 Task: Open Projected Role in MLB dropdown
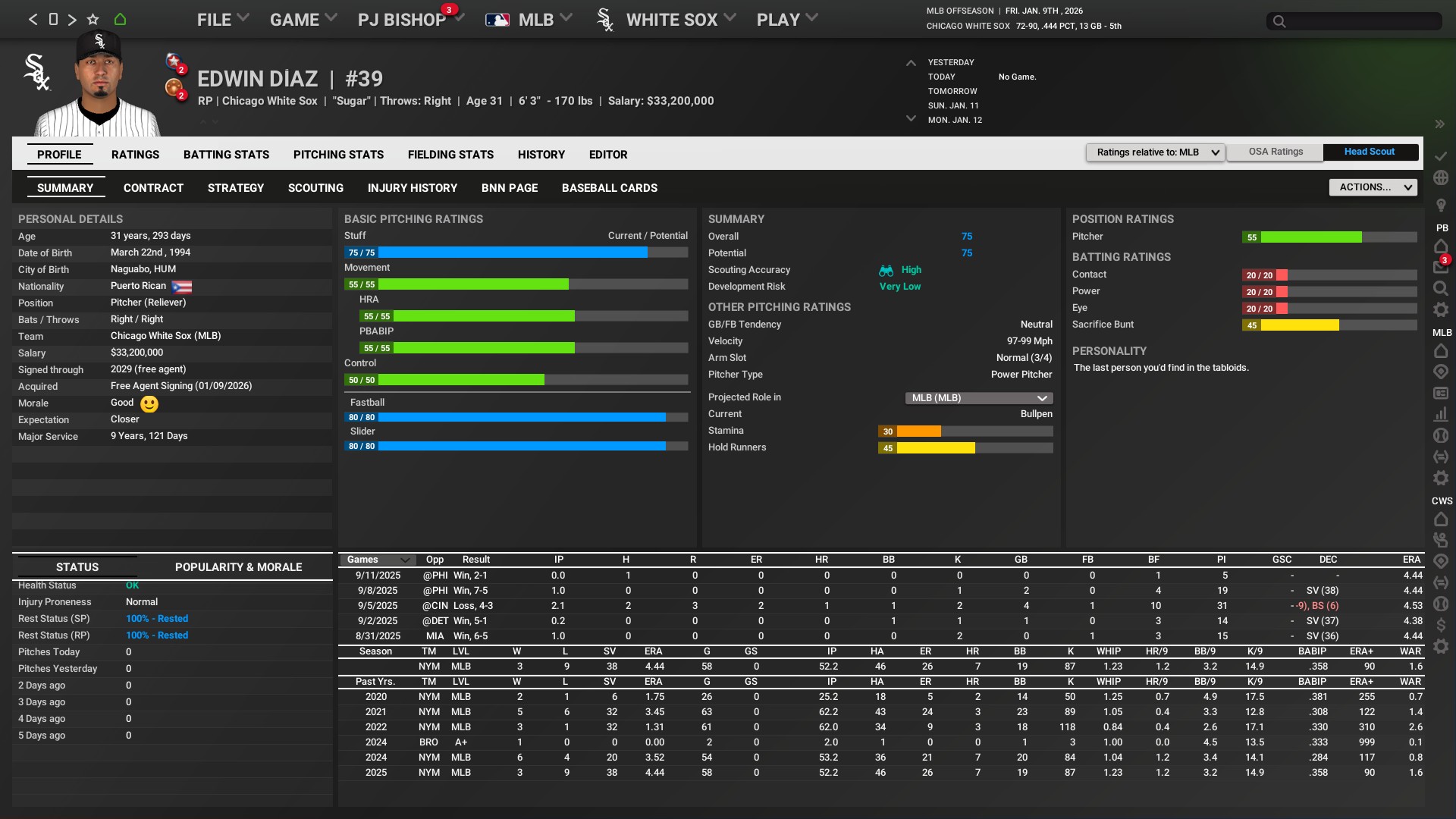pyautogui.click(x=978, y=398)
